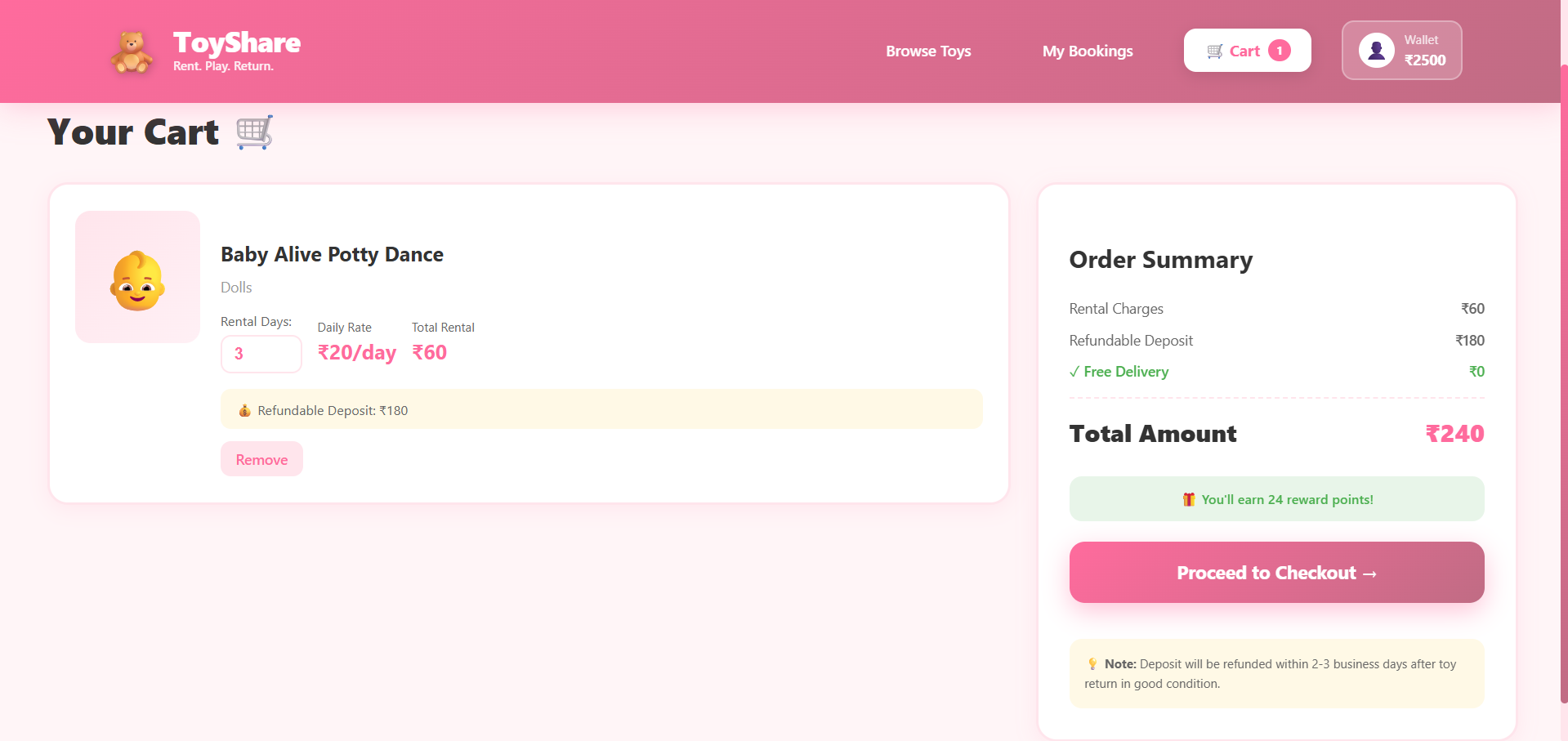Image resolution: width=1568 pixels, height=741 pixels.
Task: Click the ToyShare brand name
Action: coord(236,42)
